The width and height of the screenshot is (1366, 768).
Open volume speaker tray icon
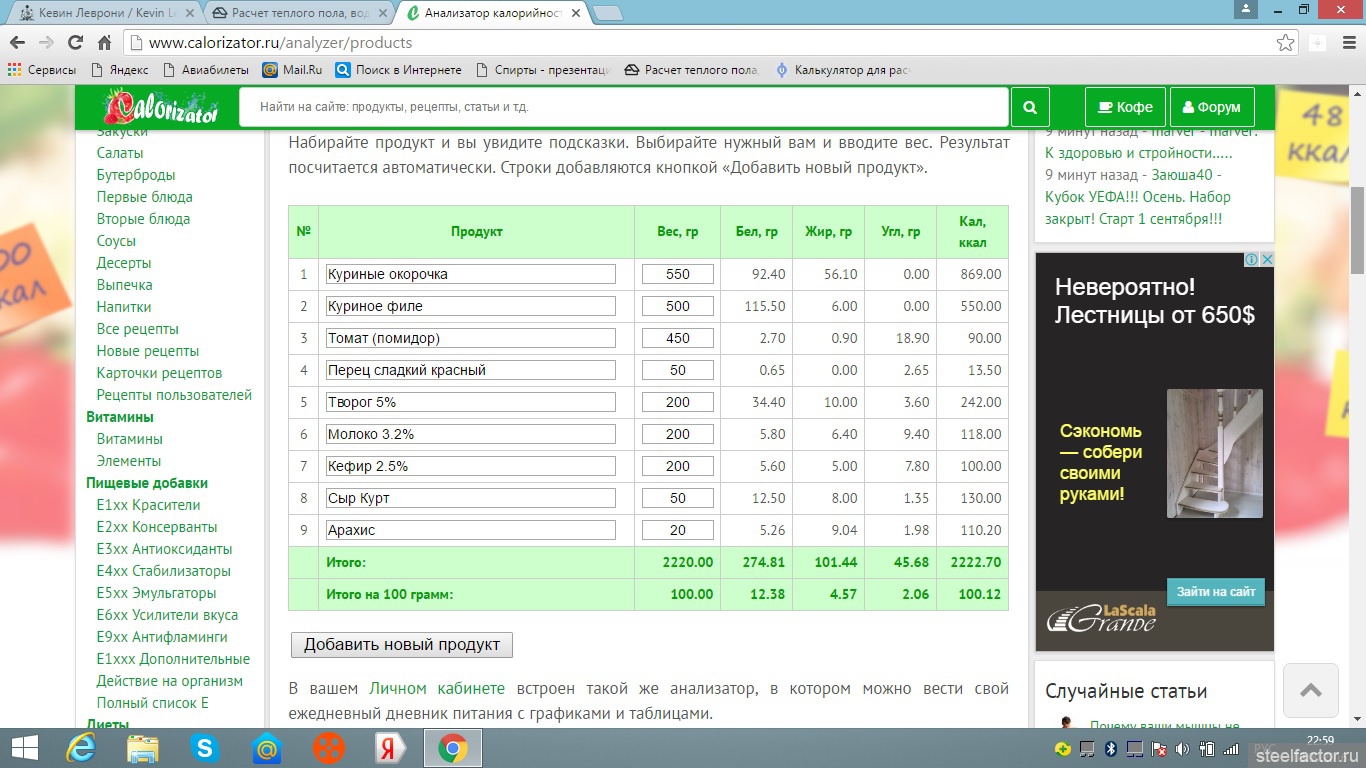click(x=1183, y=748)
